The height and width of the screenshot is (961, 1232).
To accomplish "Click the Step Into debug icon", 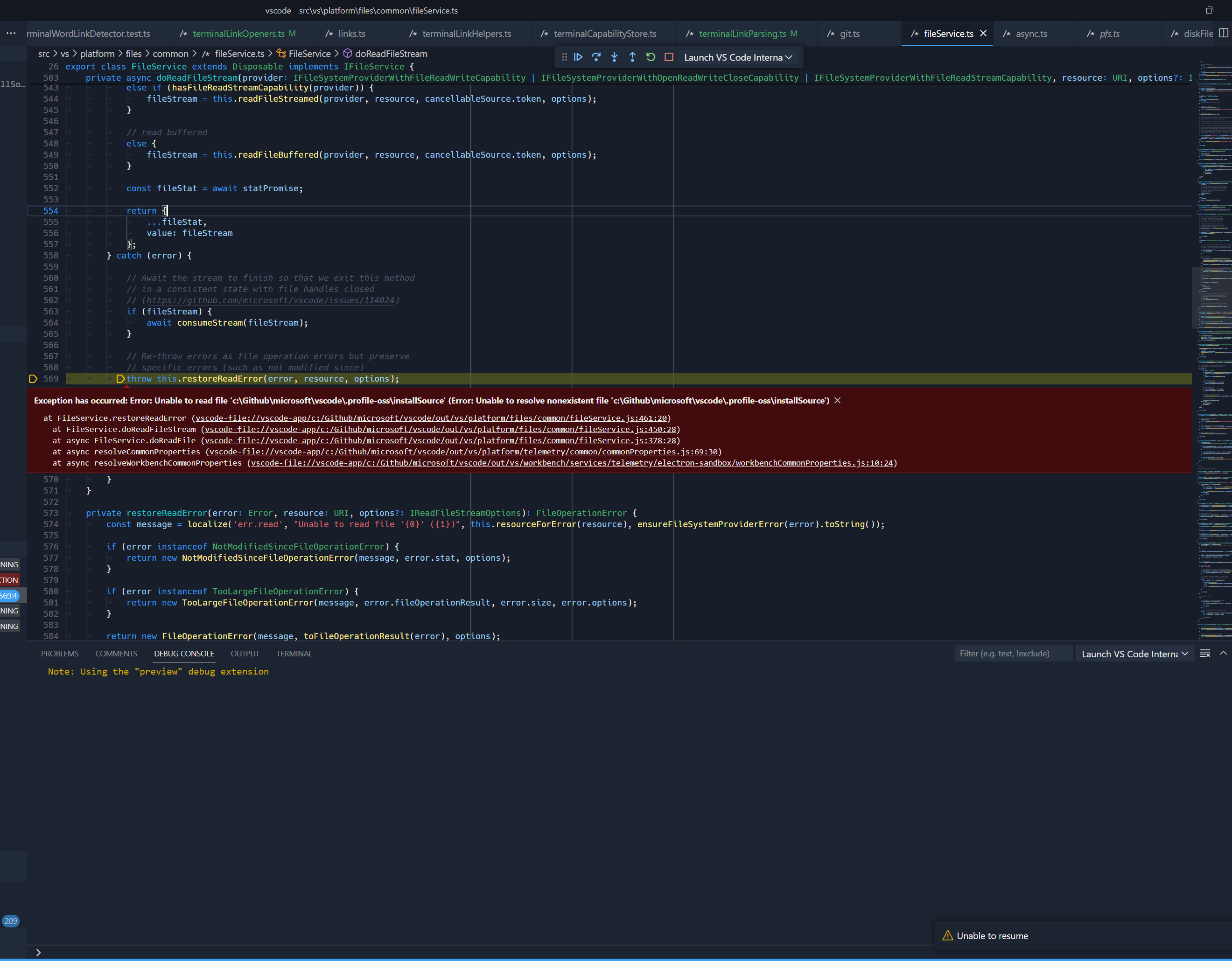I will (614, 57).
